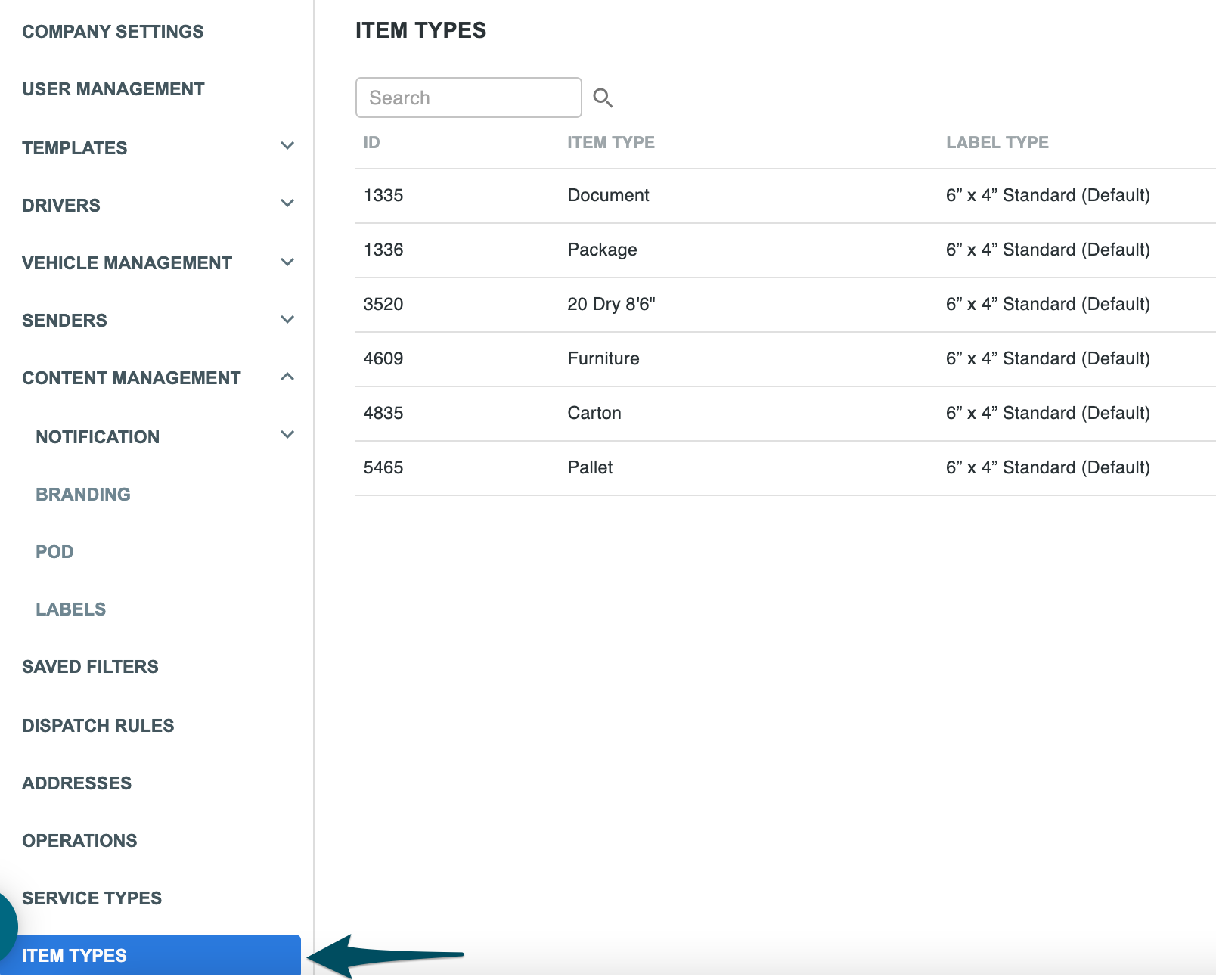Open the 20 Dry 8'6" item type

611,305
